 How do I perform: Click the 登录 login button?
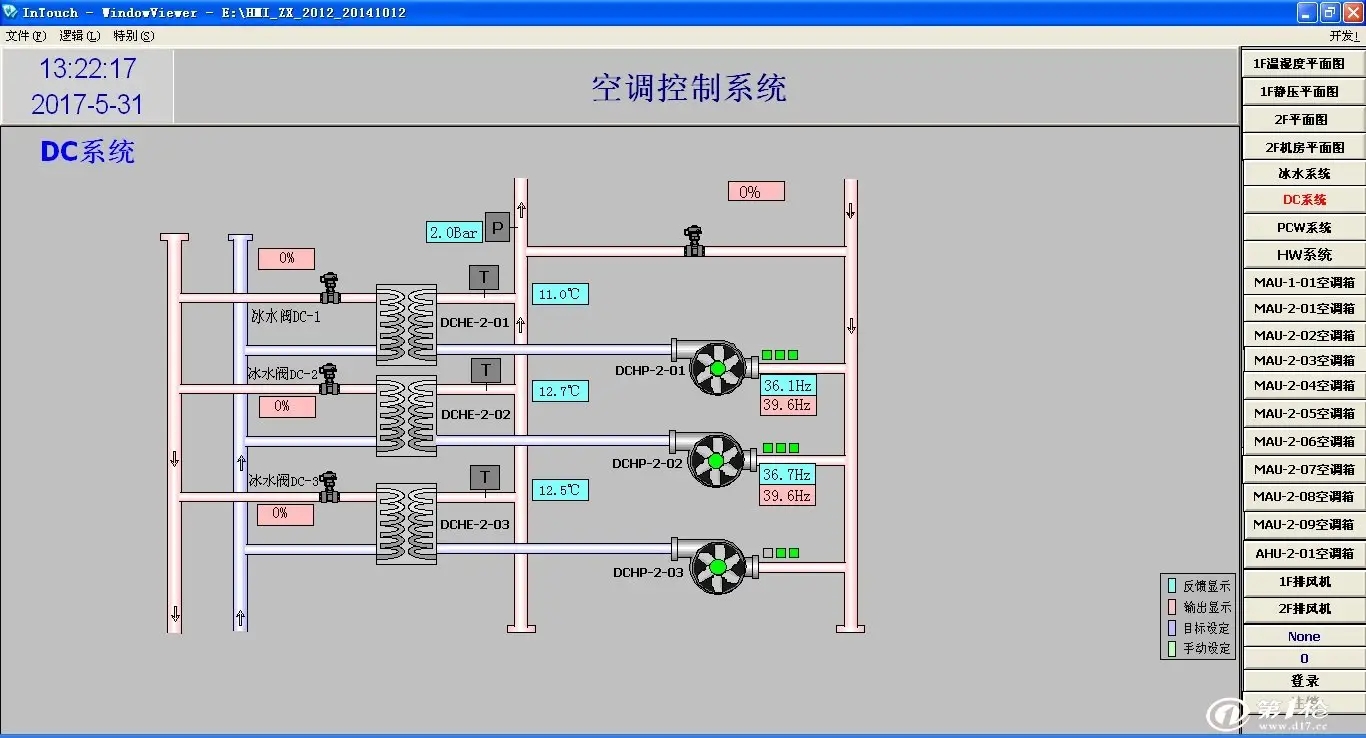(1304, 680)
